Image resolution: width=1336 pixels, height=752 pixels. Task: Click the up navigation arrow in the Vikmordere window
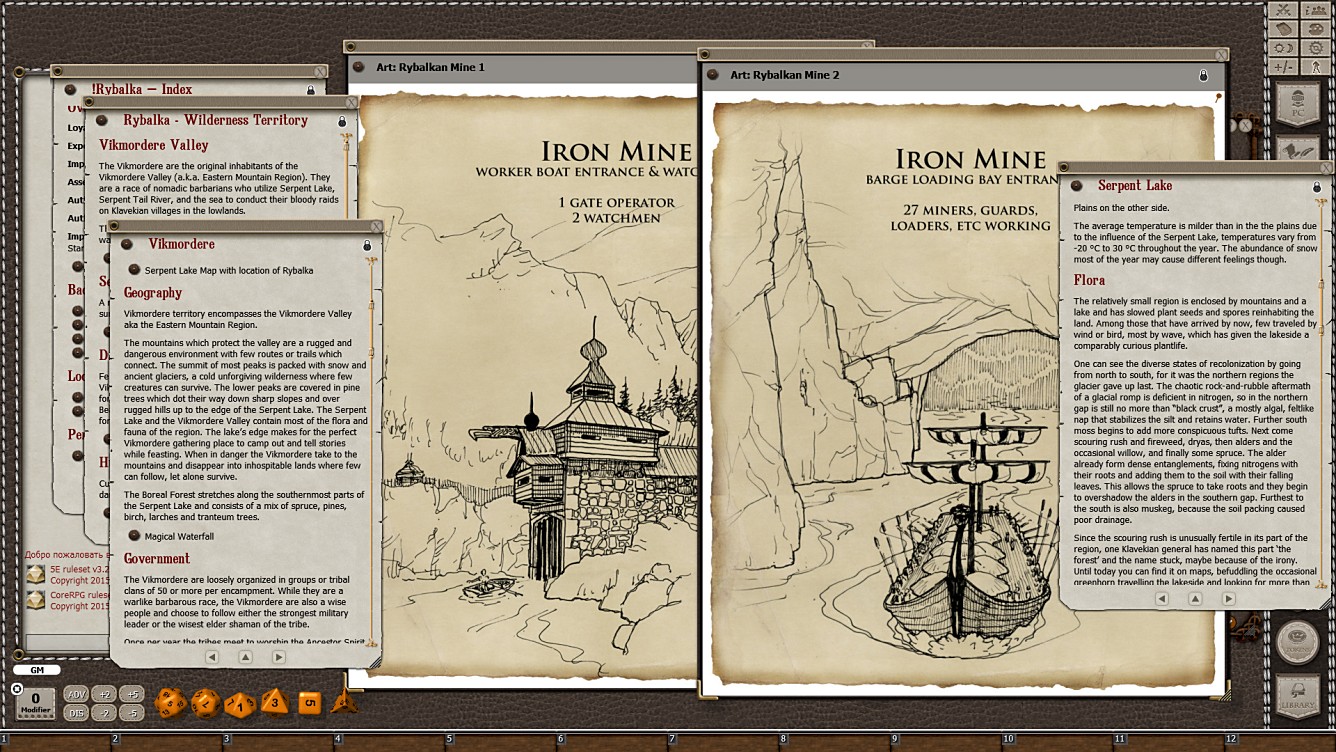pyautogui.click(x=245, y=657)
